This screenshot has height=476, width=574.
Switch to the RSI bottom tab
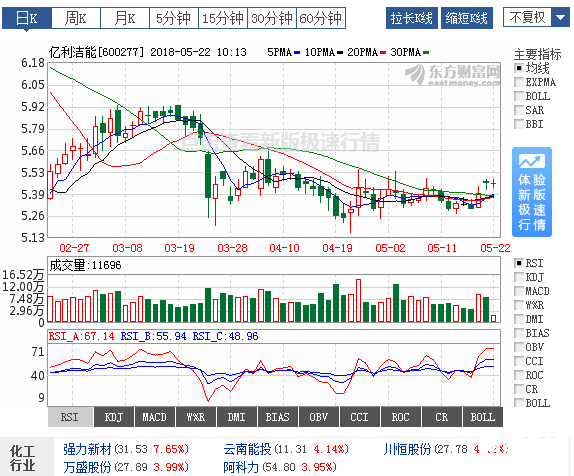click(70, 417)
